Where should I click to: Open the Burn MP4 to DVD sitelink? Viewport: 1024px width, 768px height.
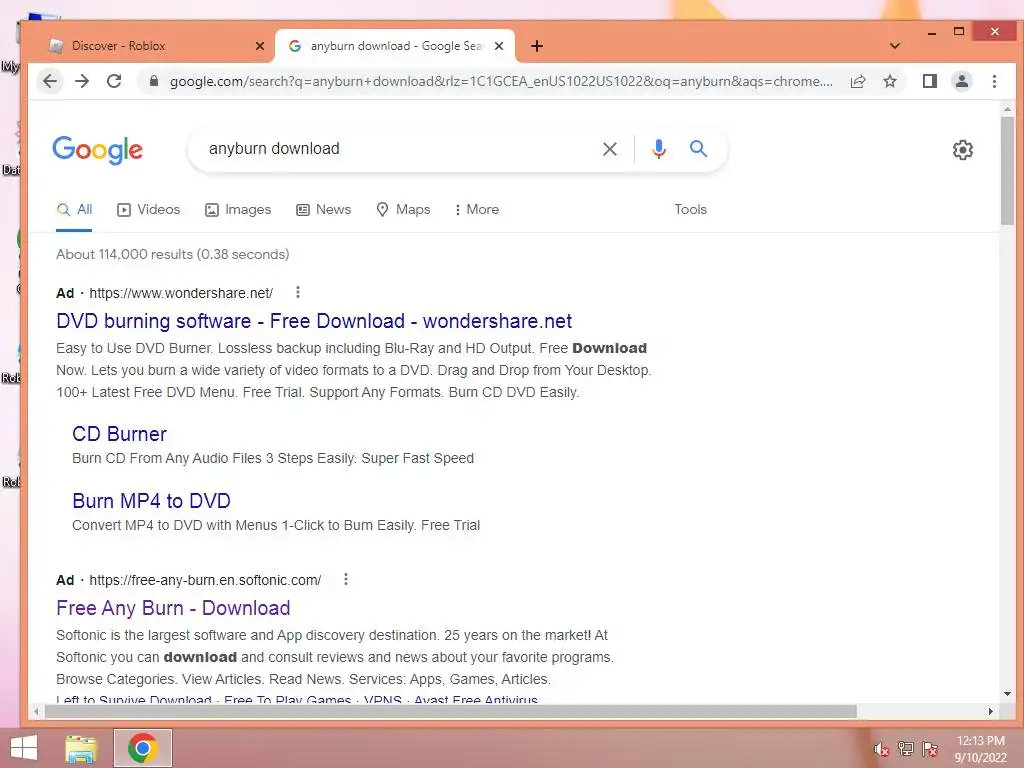152,501
